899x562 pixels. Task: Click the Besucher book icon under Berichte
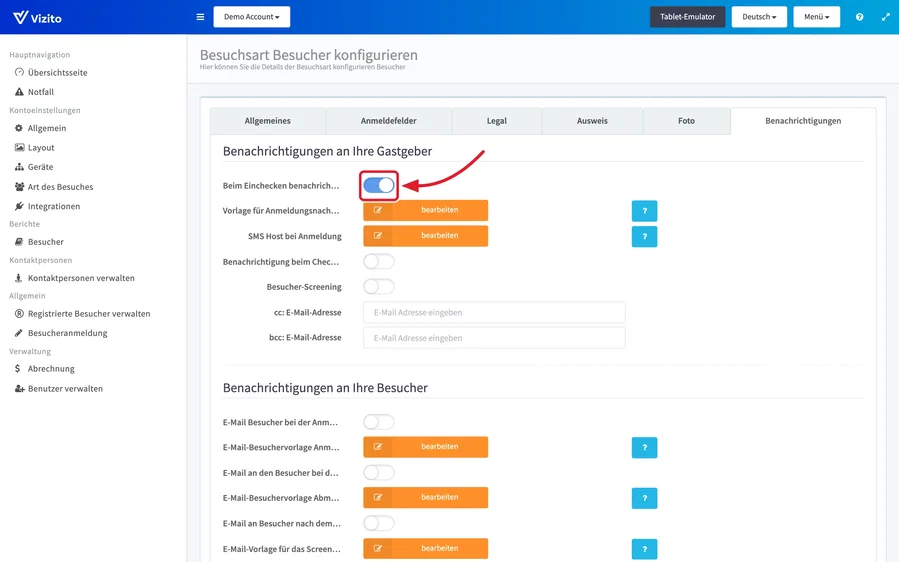[x=19, y=241]
